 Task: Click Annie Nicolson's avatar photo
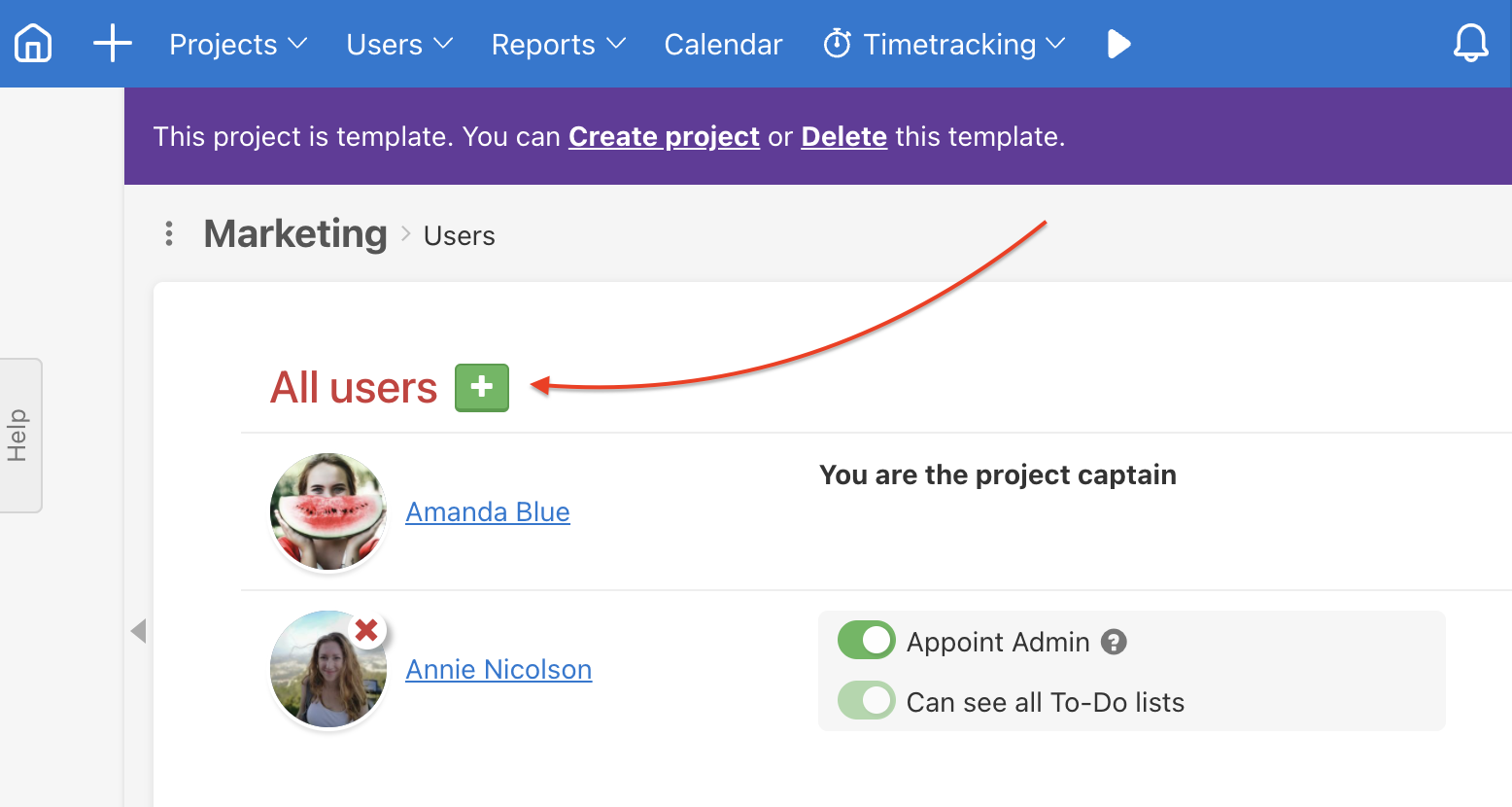[328, 669]
